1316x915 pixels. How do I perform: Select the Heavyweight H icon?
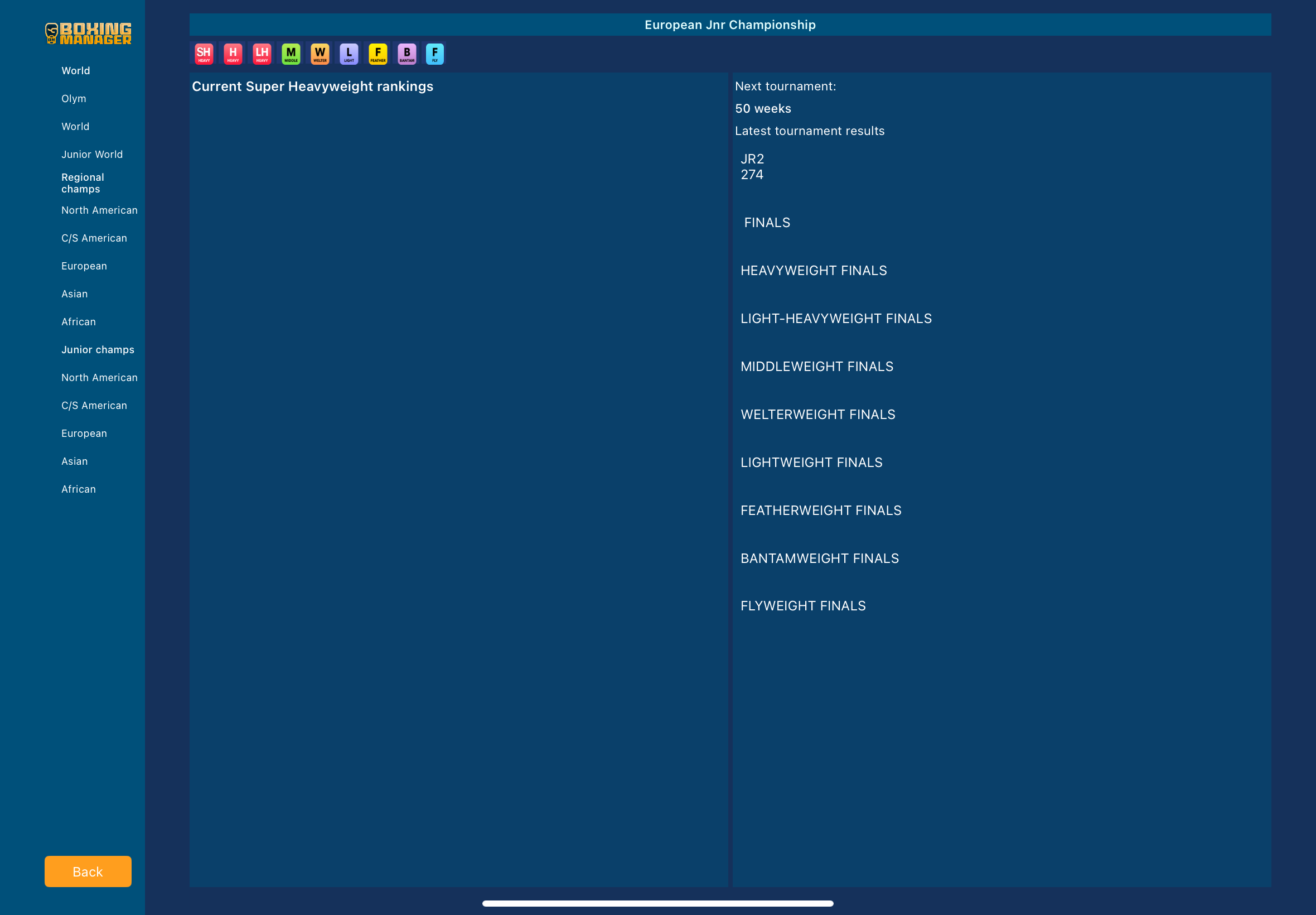[x=233, y=54]
